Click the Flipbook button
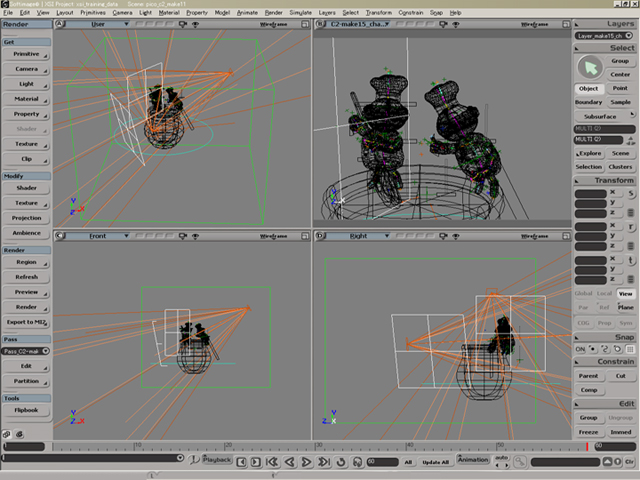640x480 pixels. pyautogui.click(x=26, y=410)
